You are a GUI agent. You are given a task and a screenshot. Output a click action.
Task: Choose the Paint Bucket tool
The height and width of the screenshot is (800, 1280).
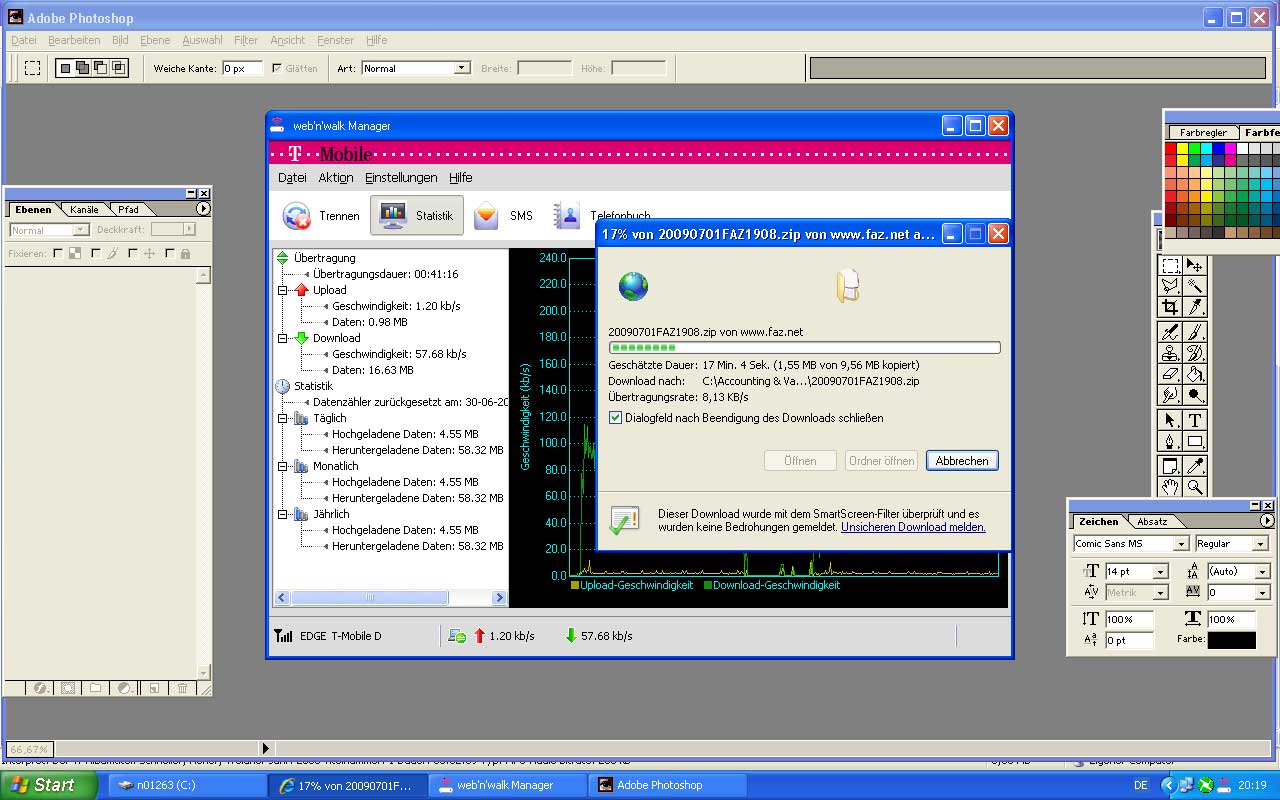tap(1194, 374)
